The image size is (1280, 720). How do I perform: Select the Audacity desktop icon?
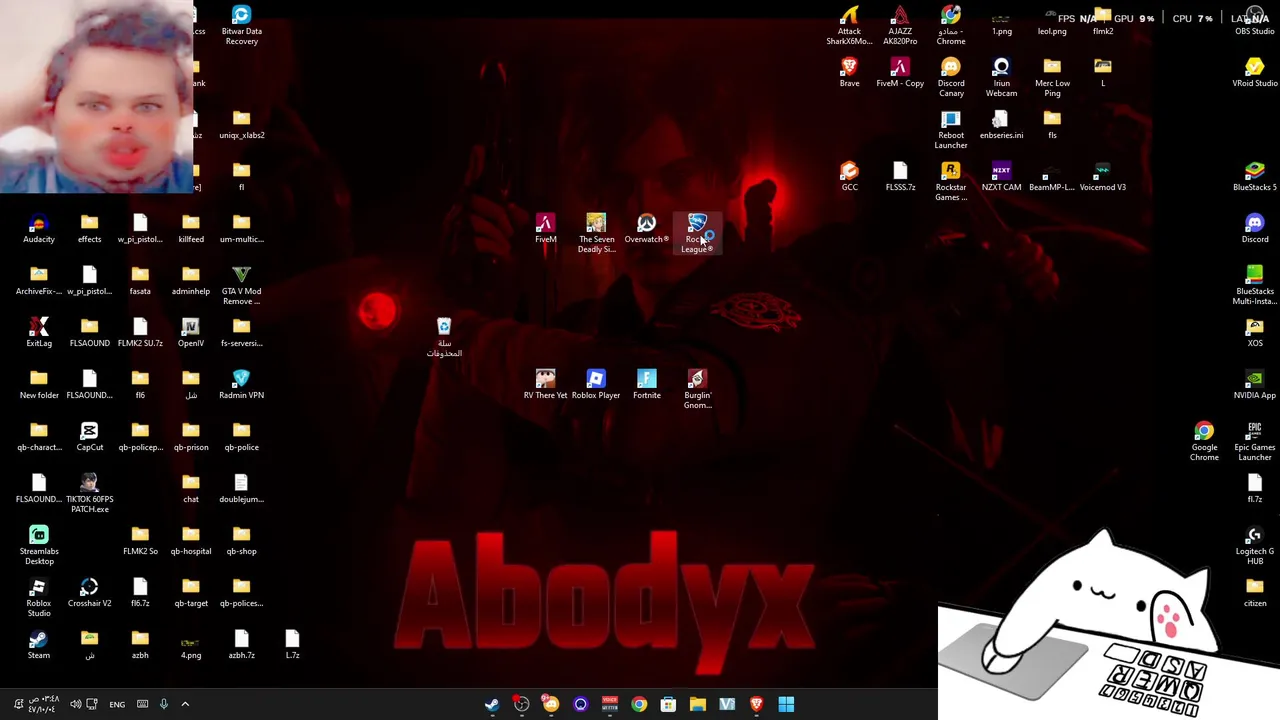pyautogui.click(x=39, y=228)
